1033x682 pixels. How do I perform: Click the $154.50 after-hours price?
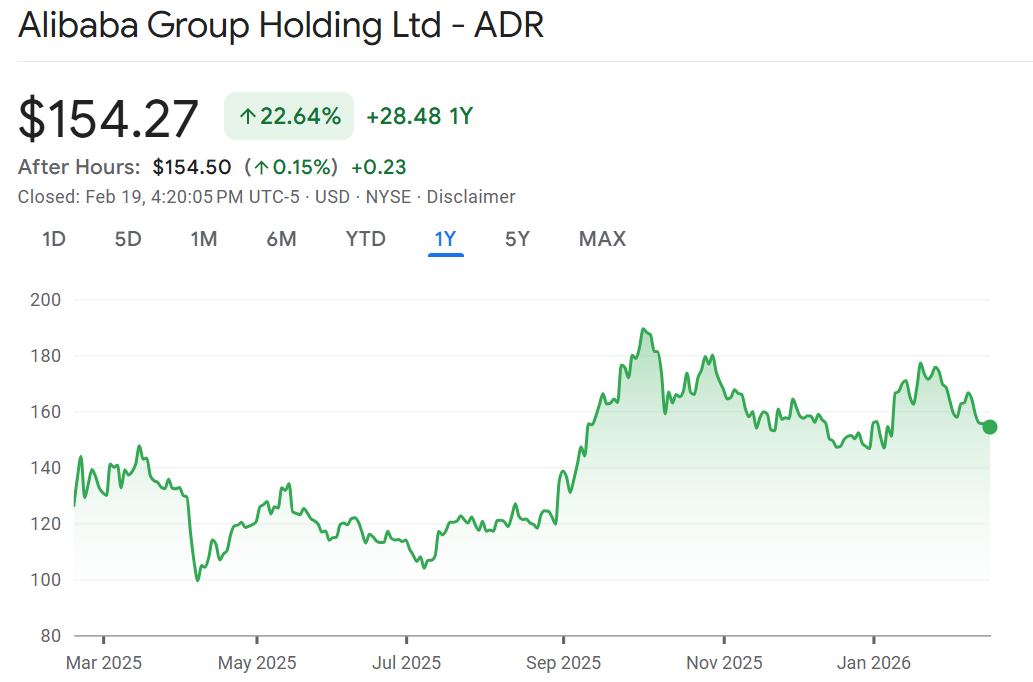192,167
